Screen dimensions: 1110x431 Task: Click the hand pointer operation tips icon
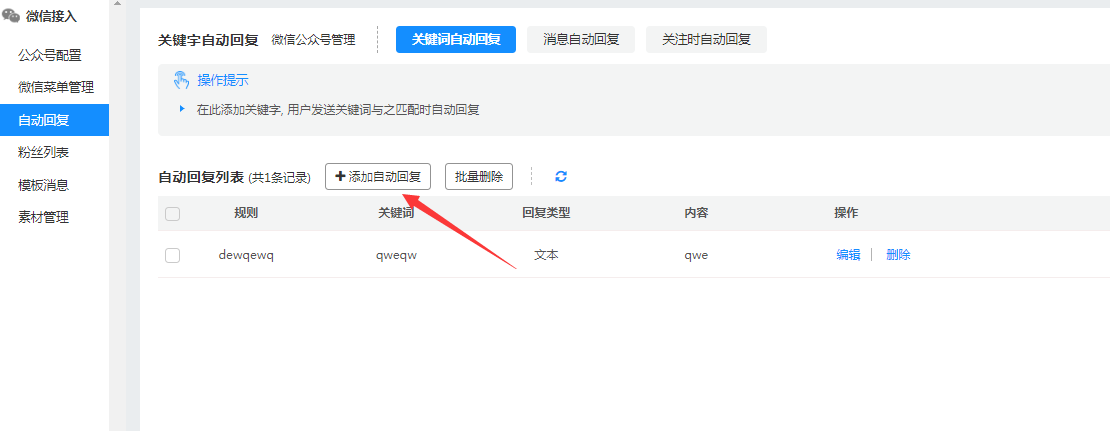click(181, 80)
